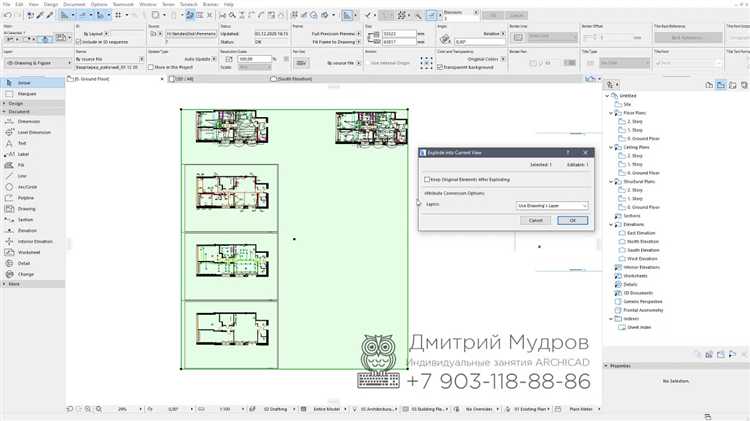Image resolution: width=750 pixels, height=421 pixels.
Task: Open the Edit menu
Action: tap(19, 4)
